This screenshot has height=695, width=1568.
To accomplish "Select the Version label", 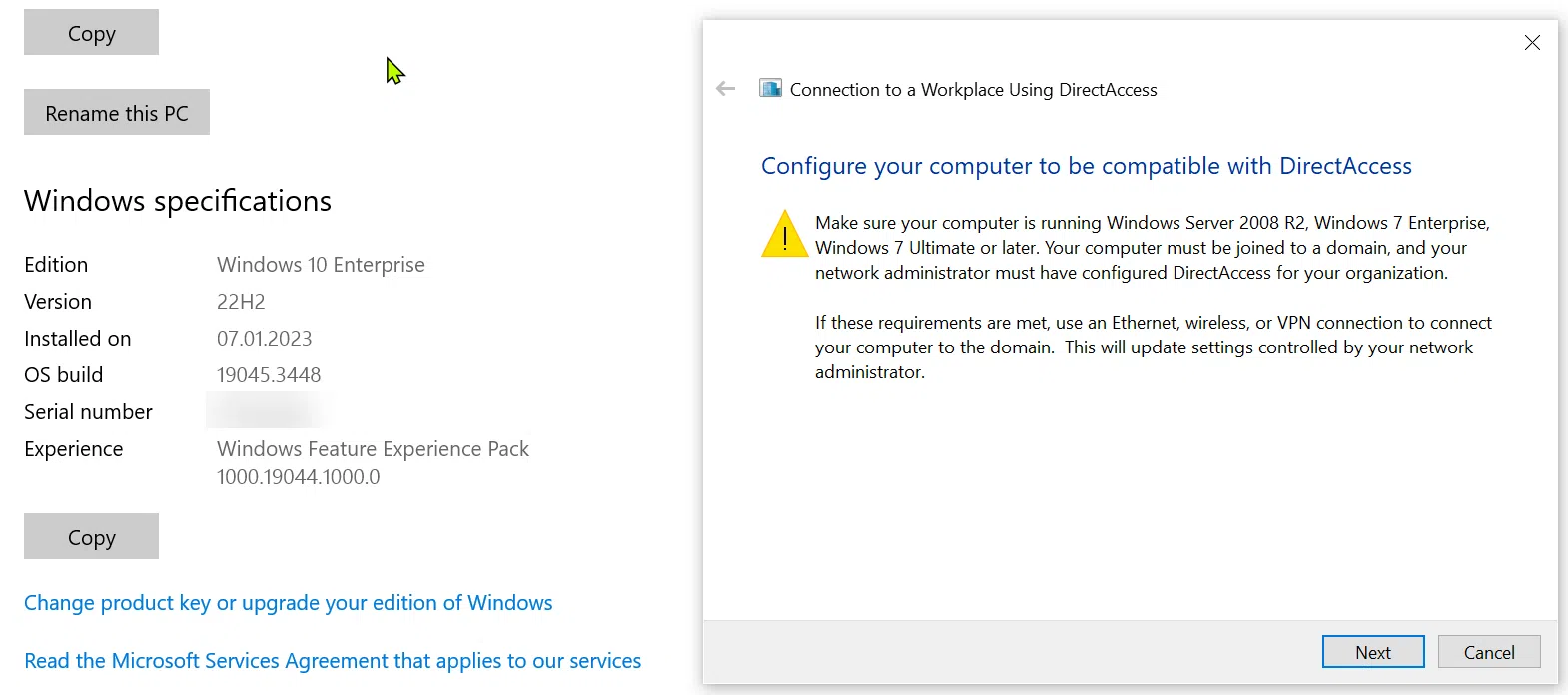I will coord(58,302).
